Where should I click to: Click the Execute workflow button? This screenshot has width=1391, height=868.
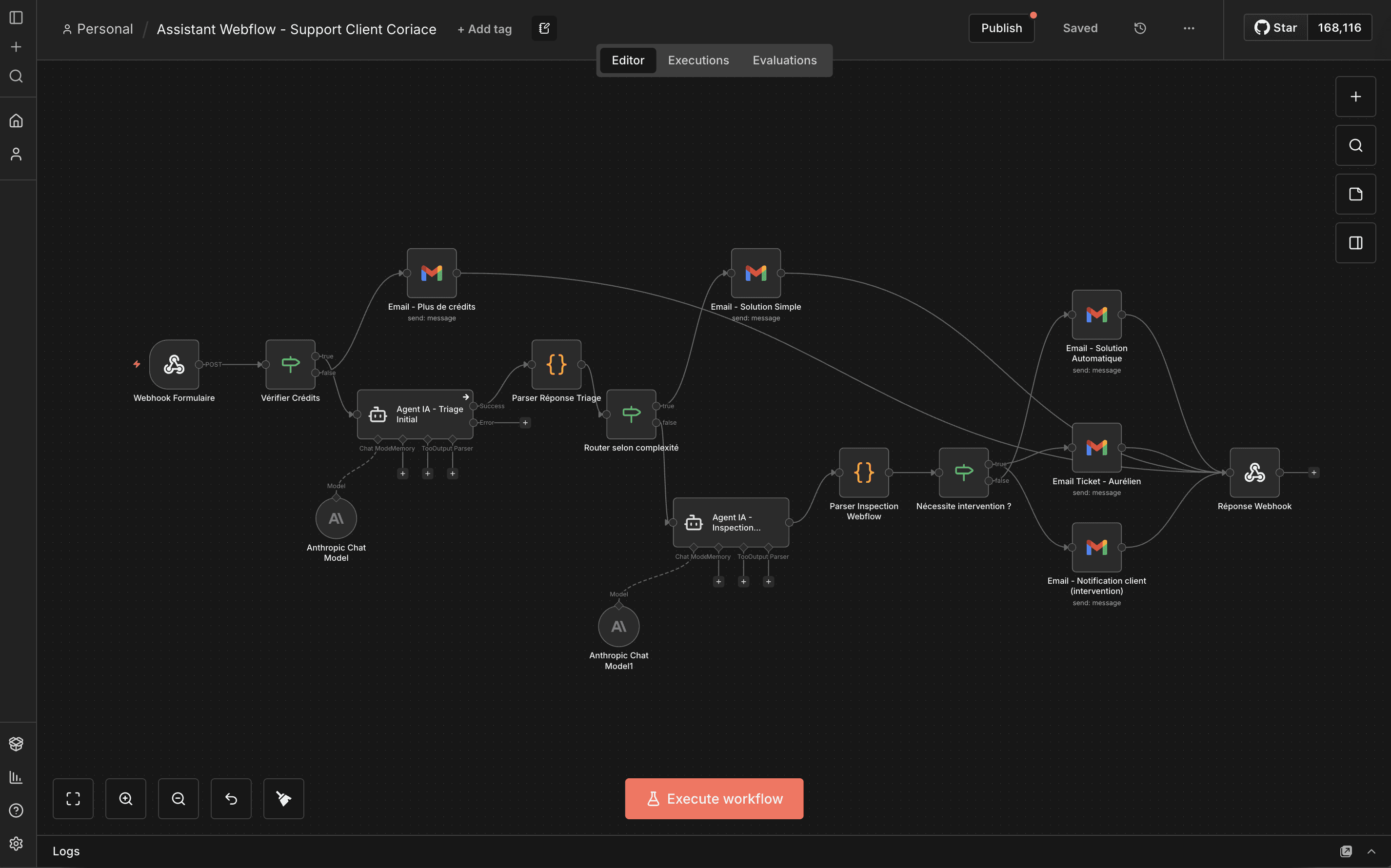[x=714, y=799]
